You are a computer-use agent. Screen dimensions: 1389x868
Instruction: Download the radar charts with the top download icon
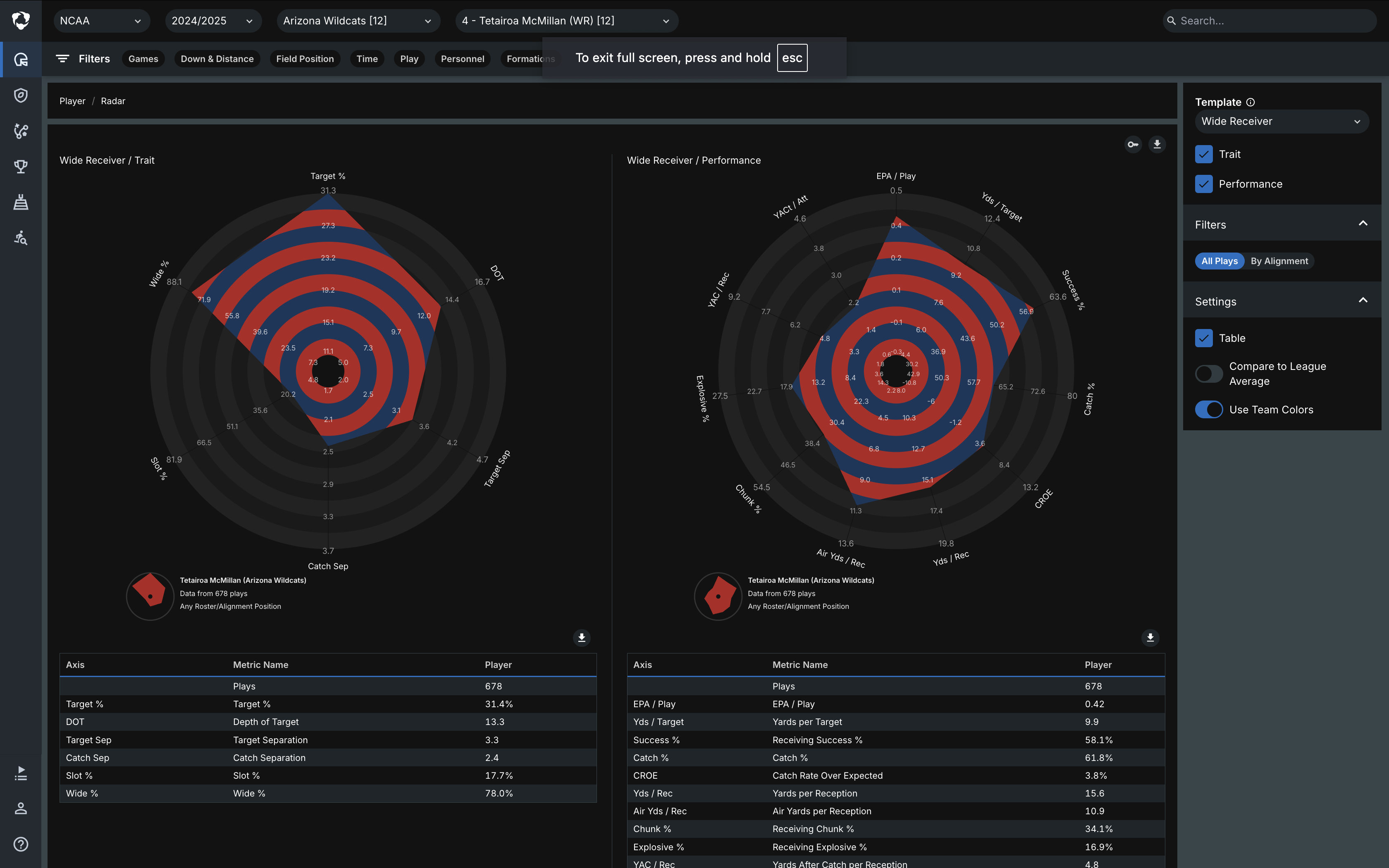pos(1157,145)
